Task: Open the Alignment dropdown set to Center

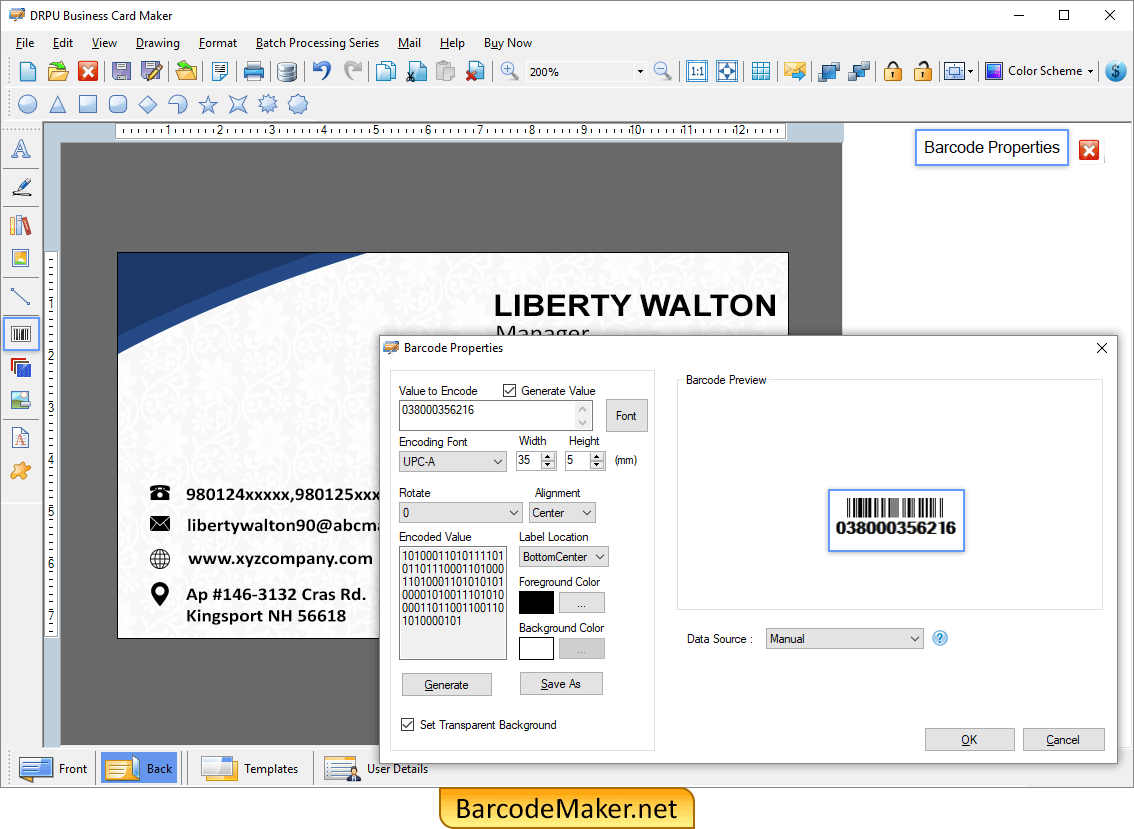Action: point(562,513)
